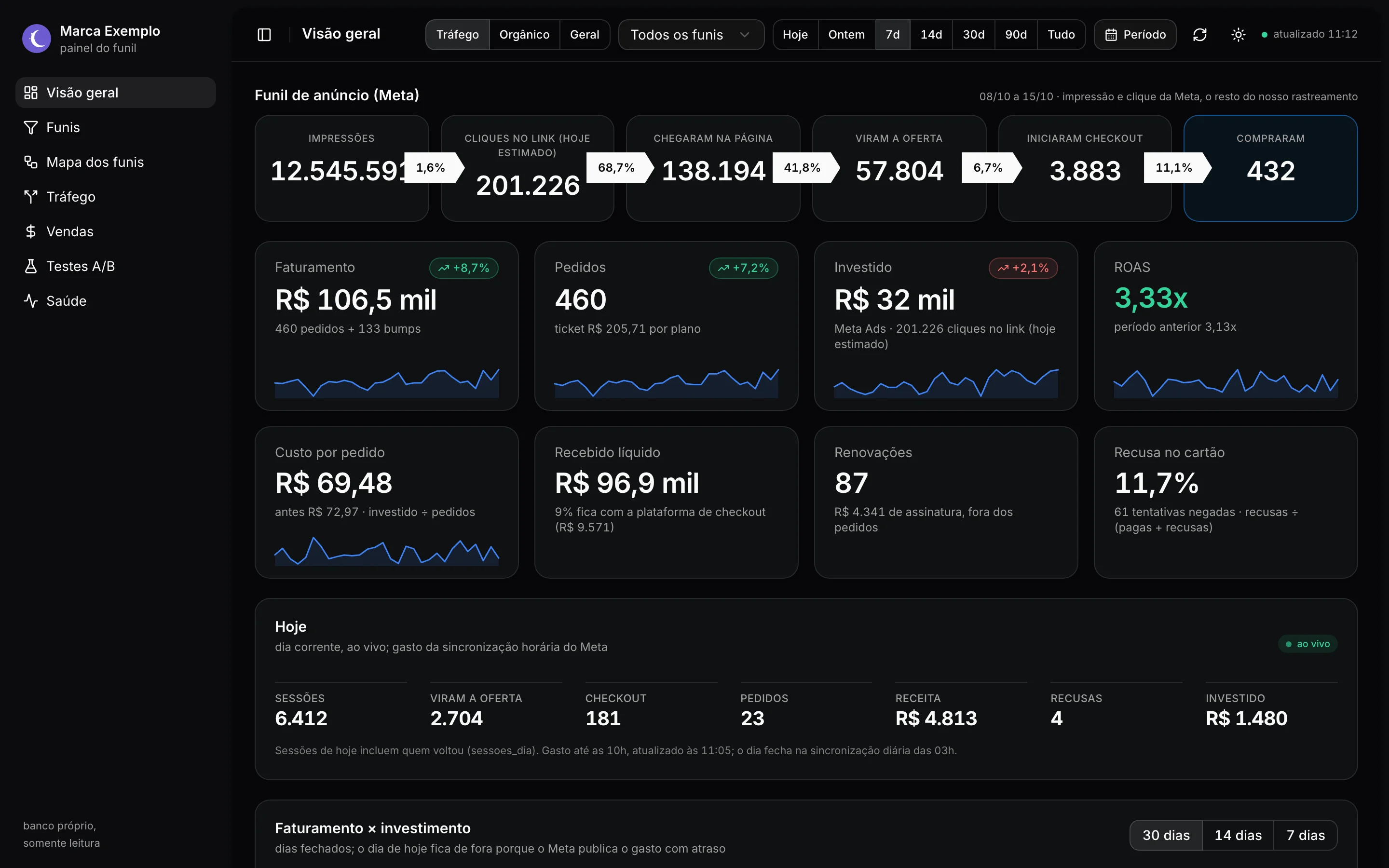1389x868 pixels.
Task: Click the Compraram funnel card
Action: click(x=1270, y=168)
